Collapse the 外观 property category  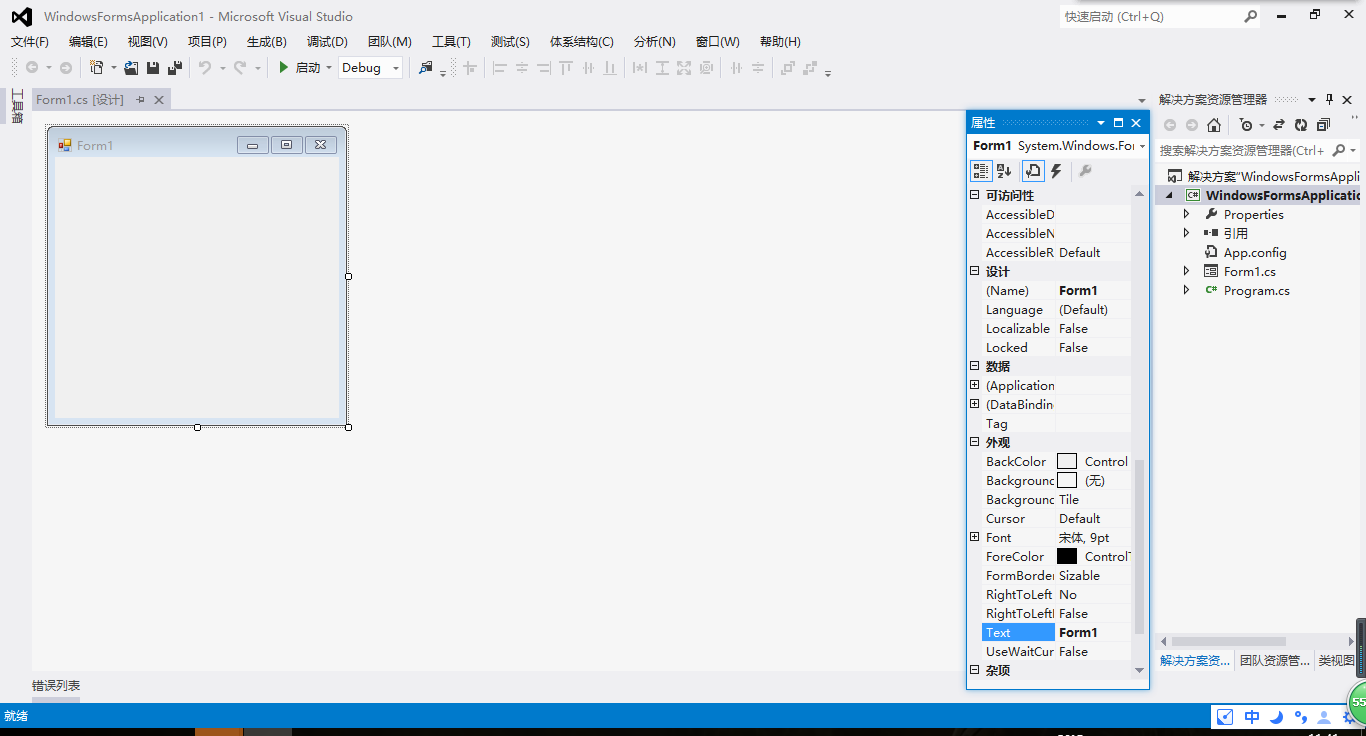(x=975, y=443)
